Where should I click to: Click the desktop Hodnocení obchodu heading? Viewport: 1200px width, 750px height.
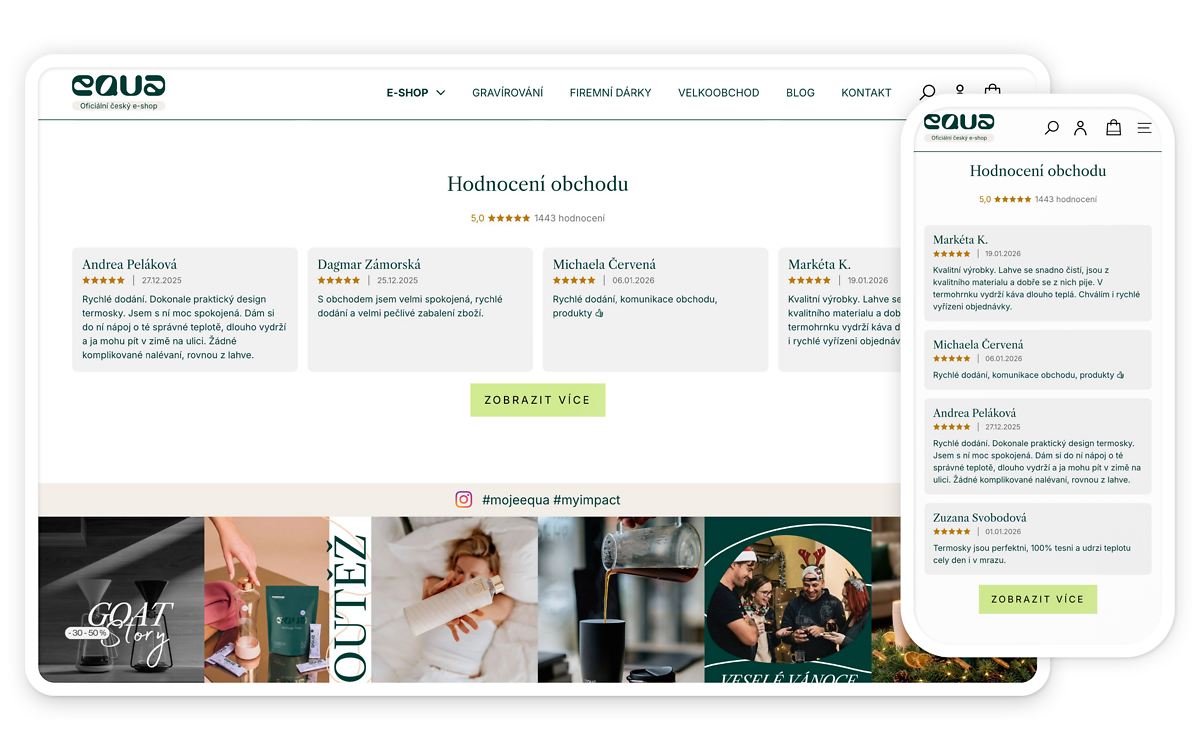tap(538, 184)
